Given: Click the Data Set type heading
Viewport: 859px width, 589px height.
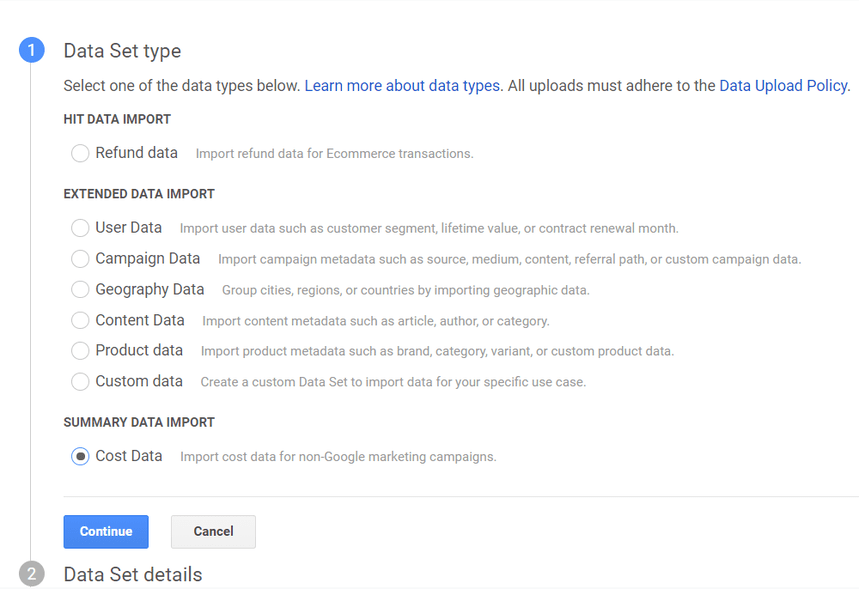Looking at the screenshot, I should pyautogui.click(x=122, y=50).
